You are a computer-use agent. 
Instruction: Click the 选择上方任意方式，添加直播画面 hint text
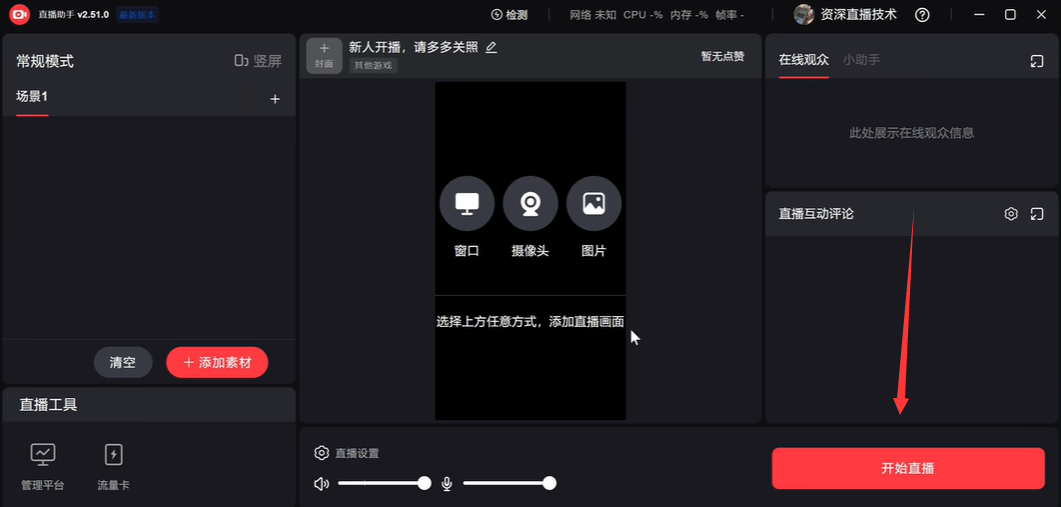point(530,322)
